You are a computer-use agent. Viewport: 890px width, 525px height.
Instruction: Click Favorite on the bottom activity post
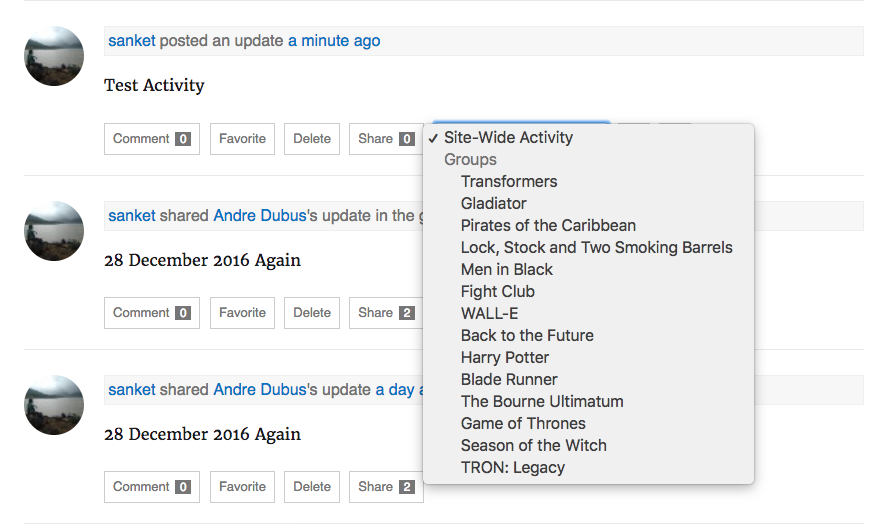click(242, 487)
